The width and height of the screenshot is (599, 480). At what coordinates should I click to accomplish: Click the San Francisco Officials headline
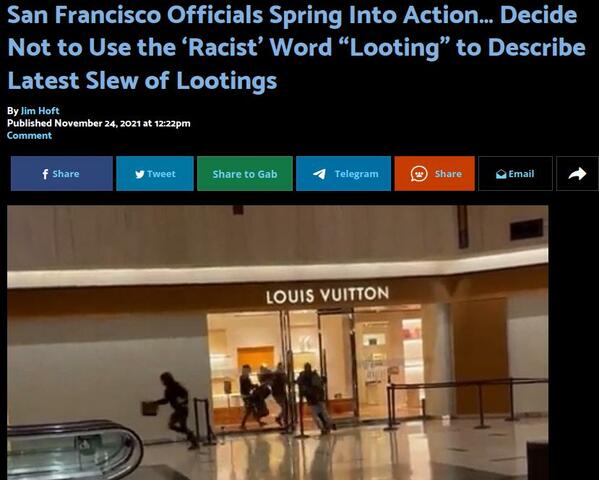[296, 47]
